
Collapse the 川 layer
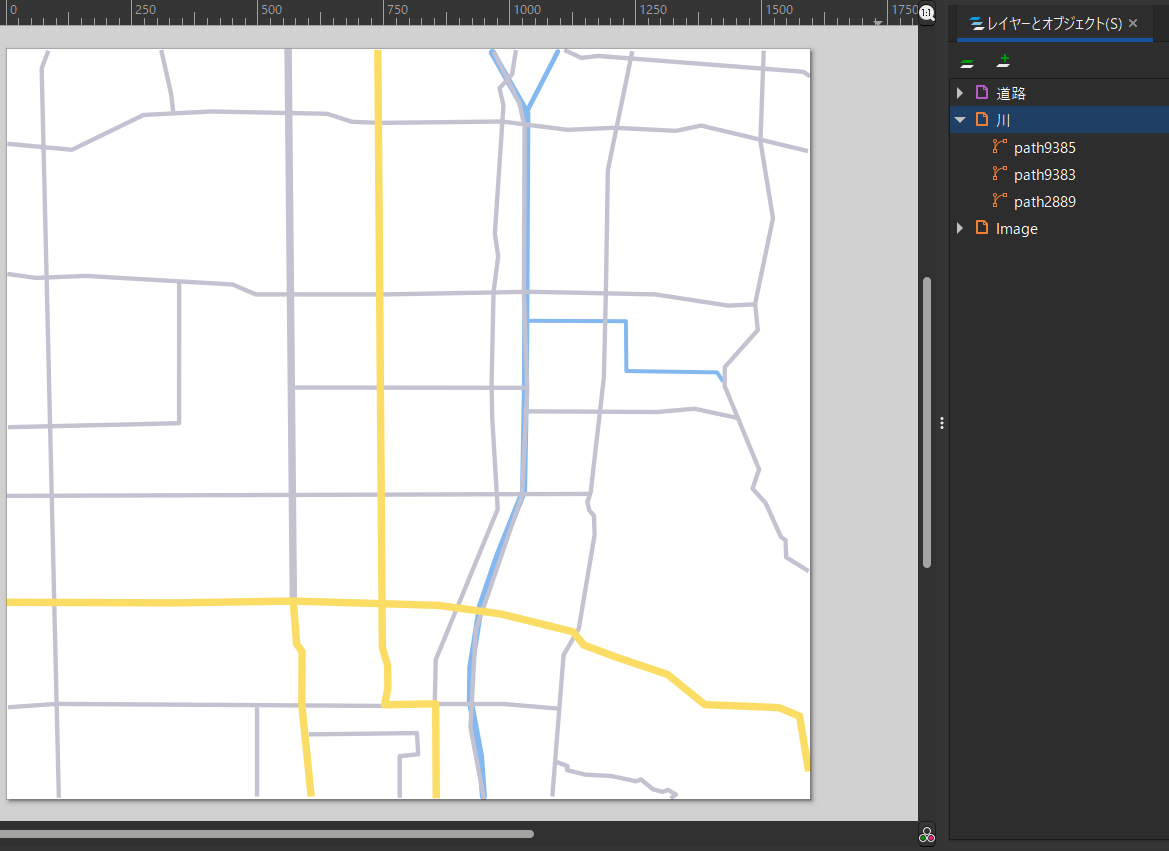tap(959, 119)
